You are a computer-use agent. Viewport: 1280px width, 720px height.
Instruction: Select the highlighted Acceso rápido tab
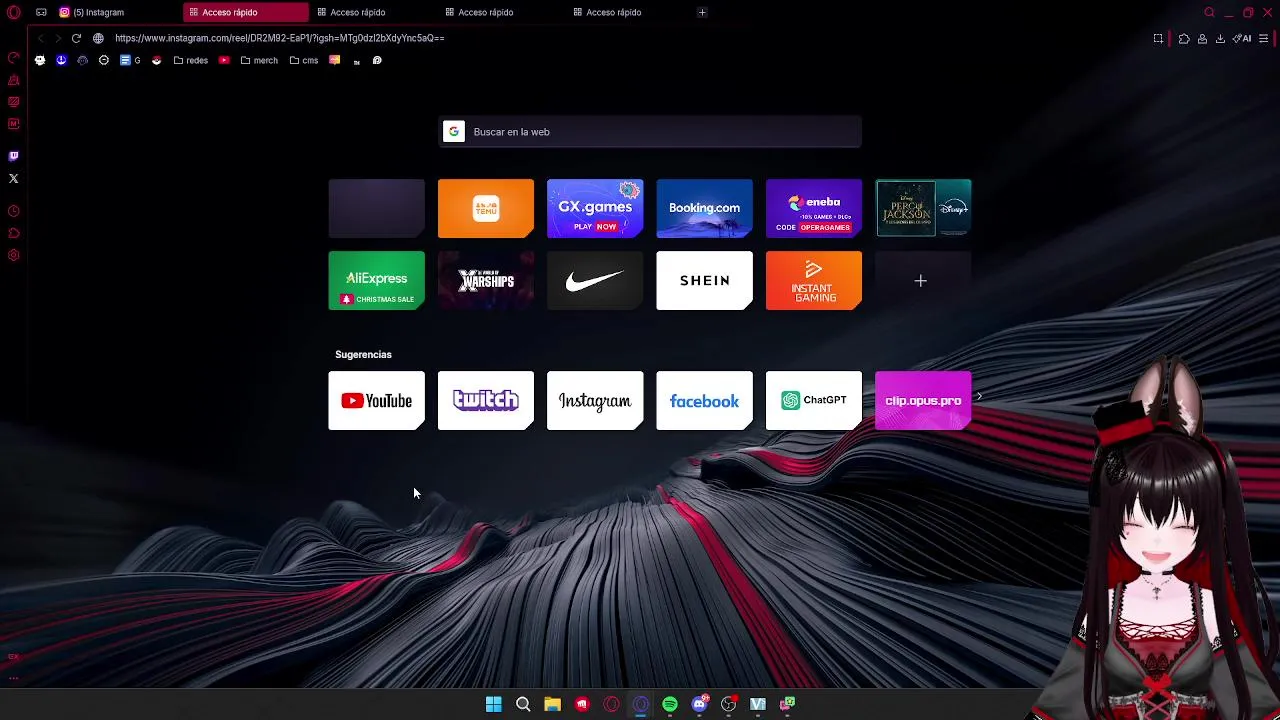[246, 12]
